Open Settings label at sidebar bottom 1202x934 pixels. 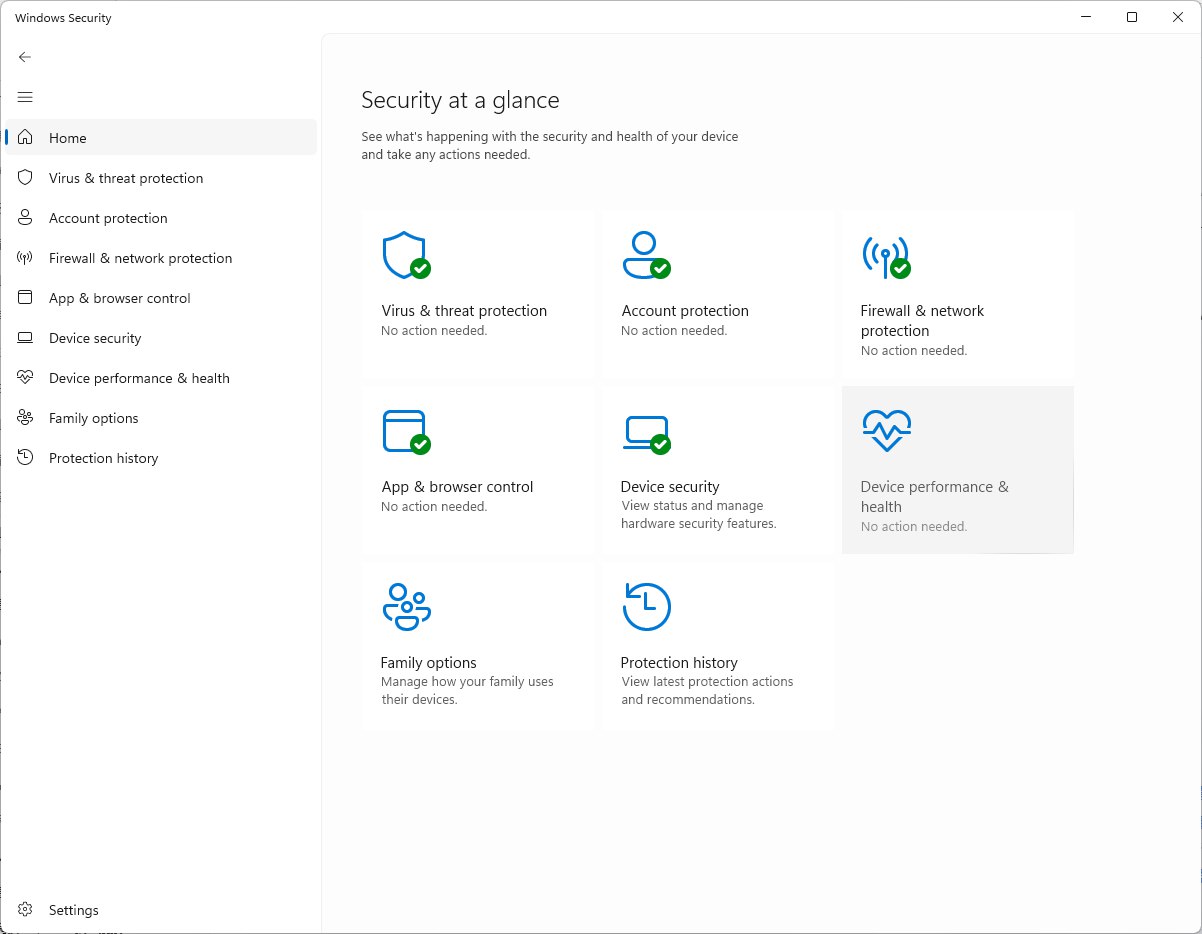[74, 910]
